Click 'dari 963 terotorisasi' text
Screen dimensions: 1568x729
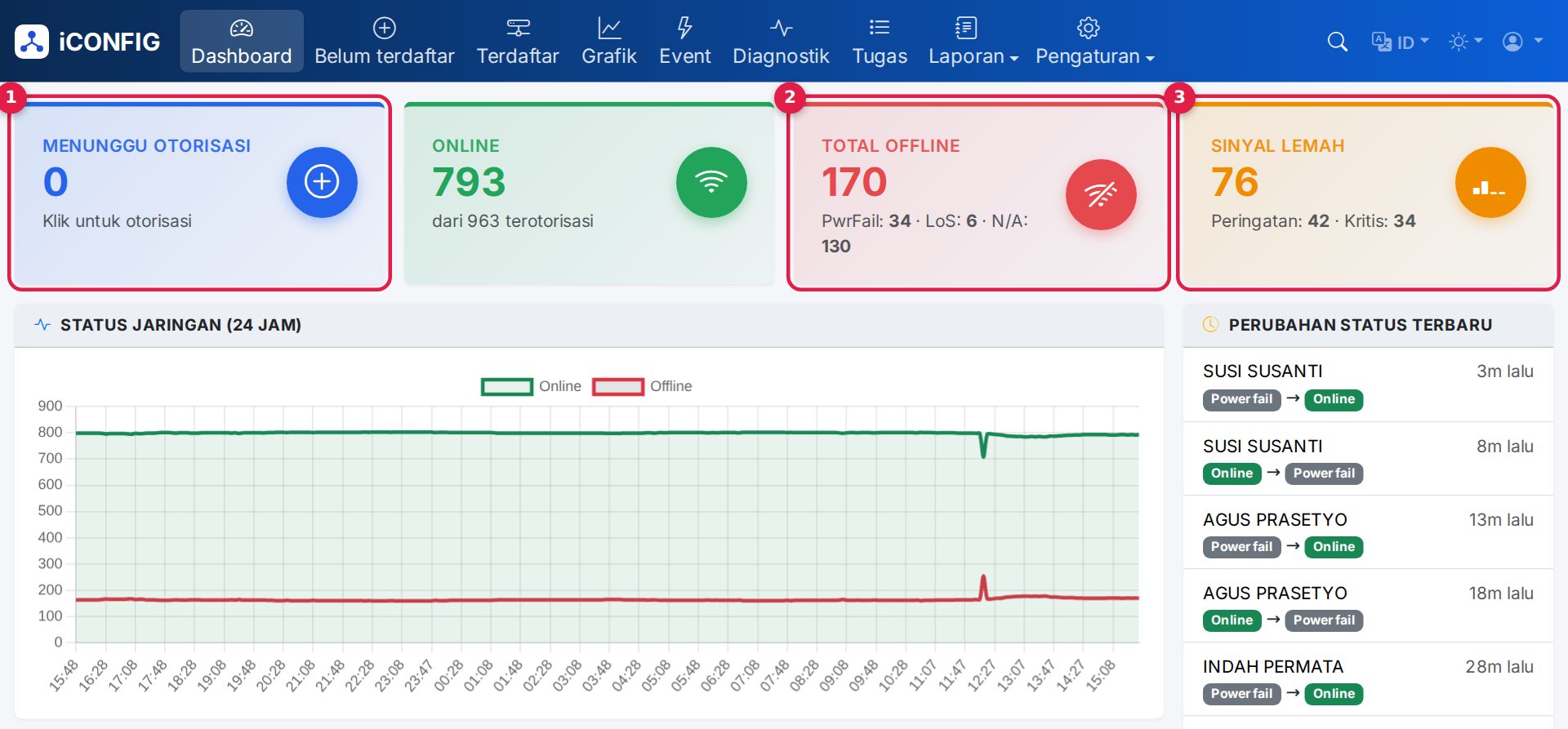pyautogui.click(x=512, y=221)
